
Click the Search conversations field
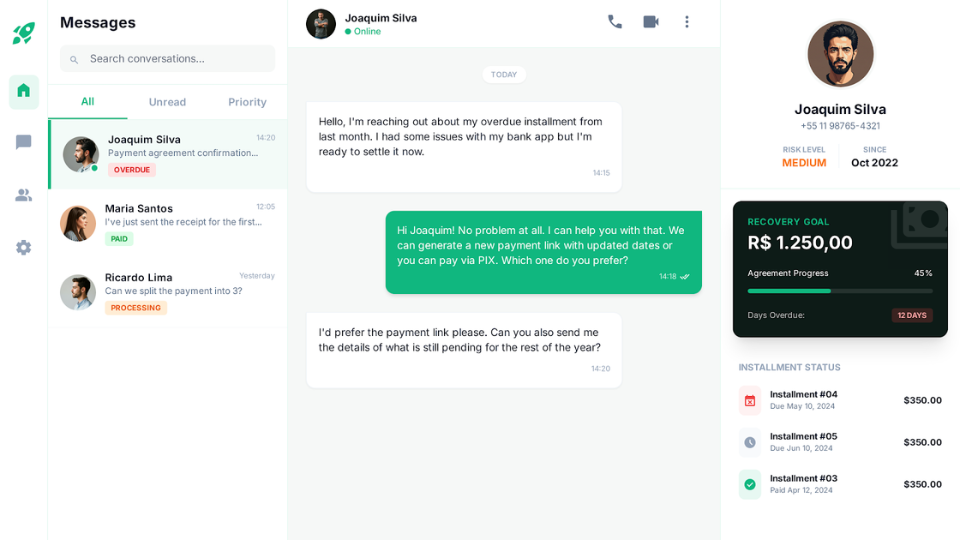click(x=175, y=59)
